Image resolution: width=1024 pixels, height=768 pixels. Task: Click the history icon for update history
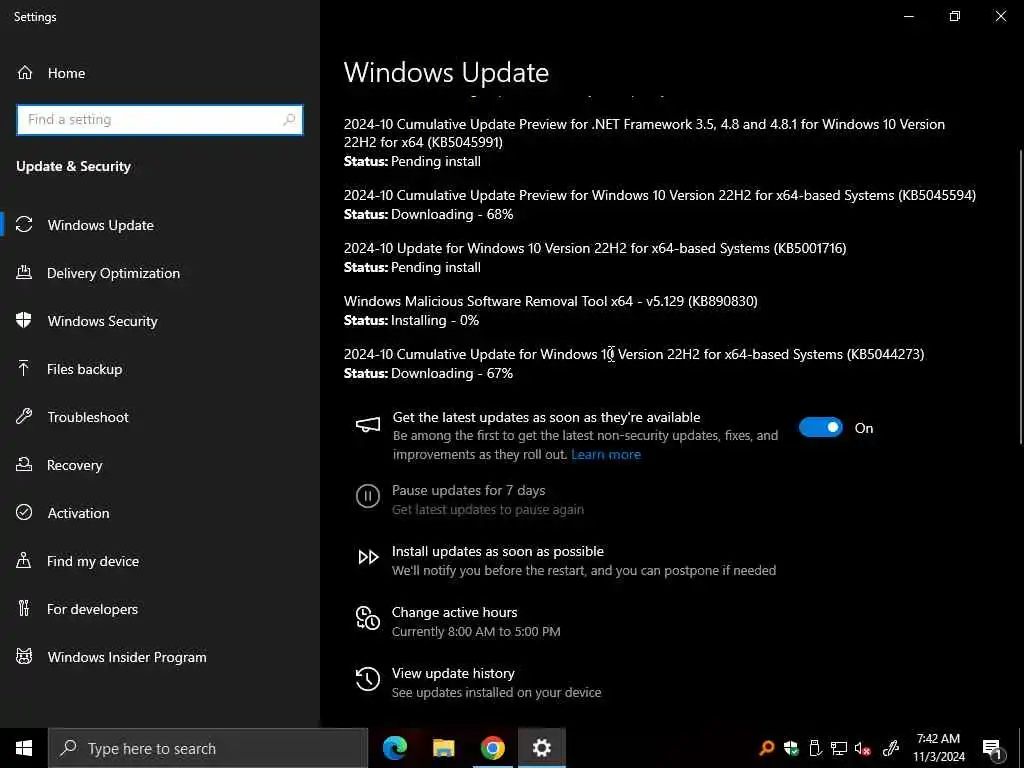pyautogui.click(x=368, y=679)
